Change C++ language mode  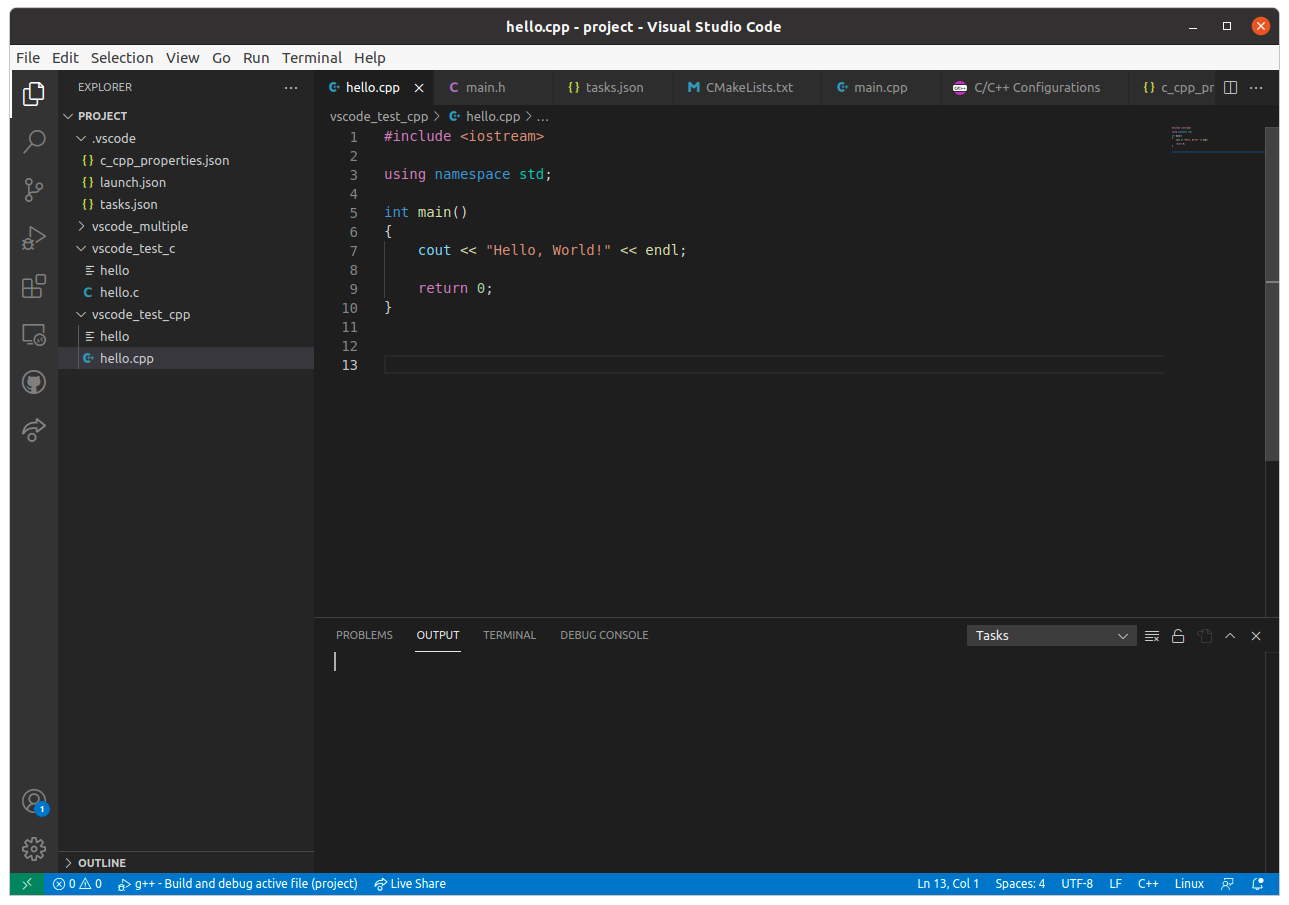coord(1148,884)
